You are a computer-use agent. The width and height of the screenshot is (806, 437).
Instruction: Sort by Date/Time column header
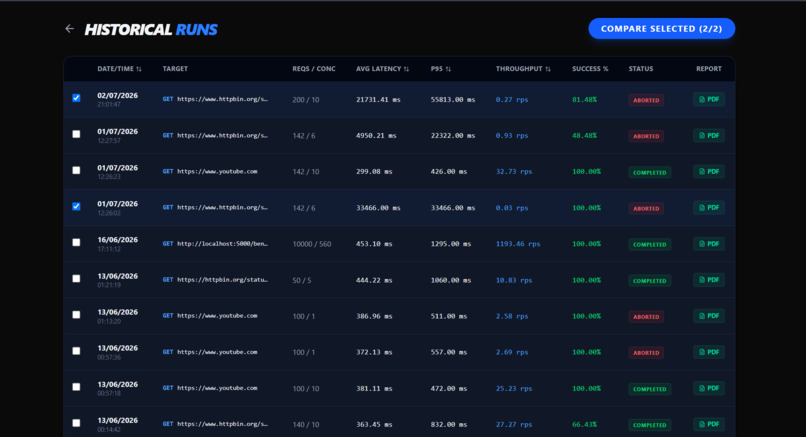click(119, 69)
